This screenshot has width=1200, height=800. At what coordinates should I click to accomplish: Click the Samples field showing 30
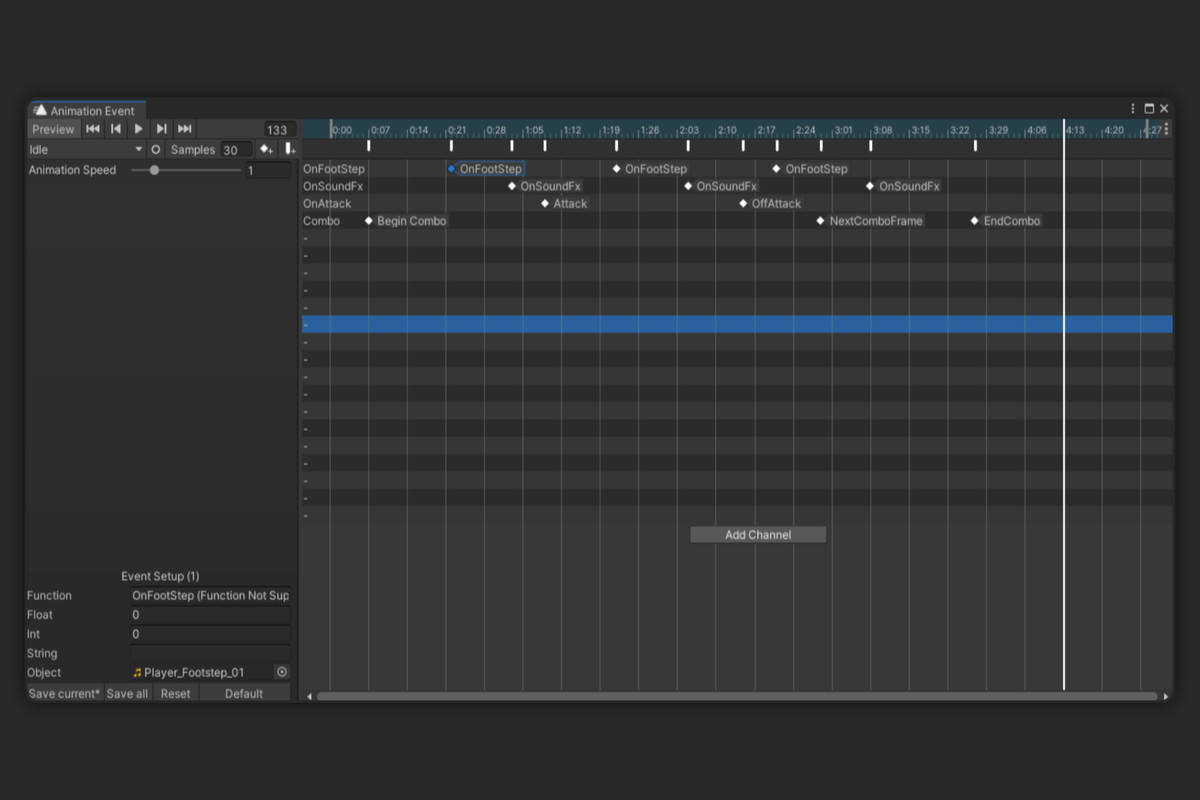[236, 150]
